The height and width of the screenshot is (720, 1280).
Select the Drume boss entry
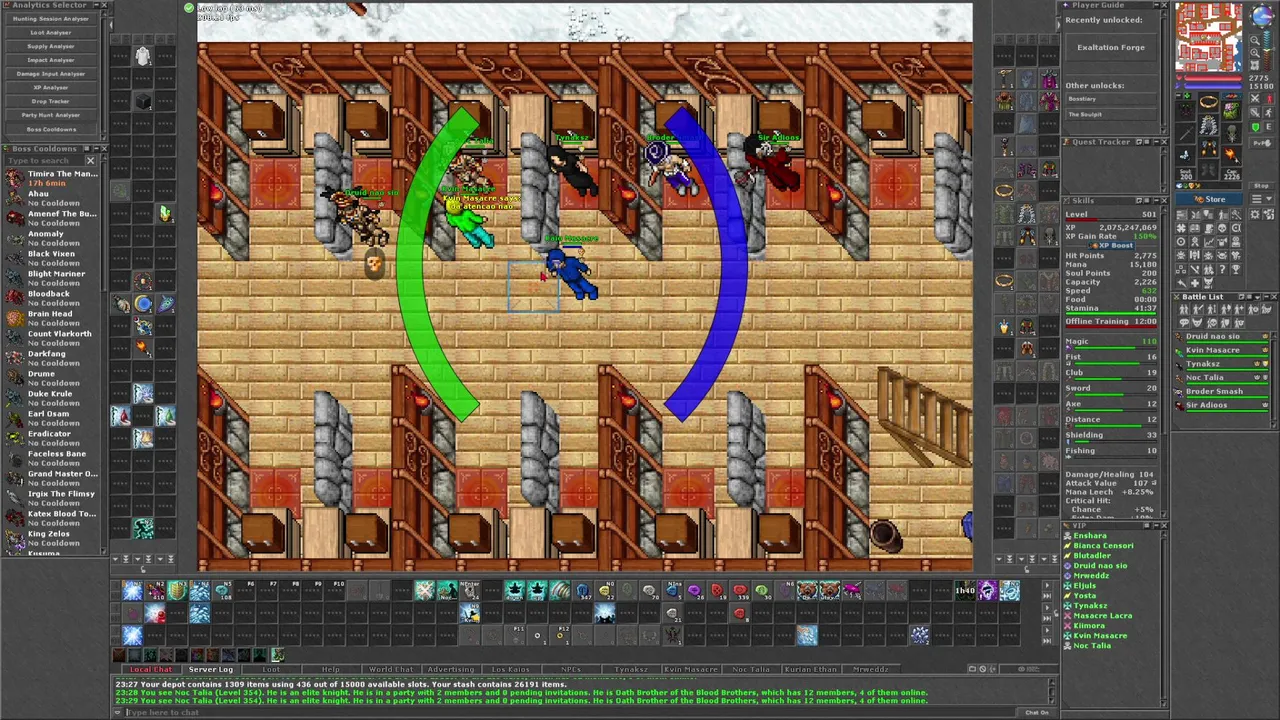pos(51,378)
